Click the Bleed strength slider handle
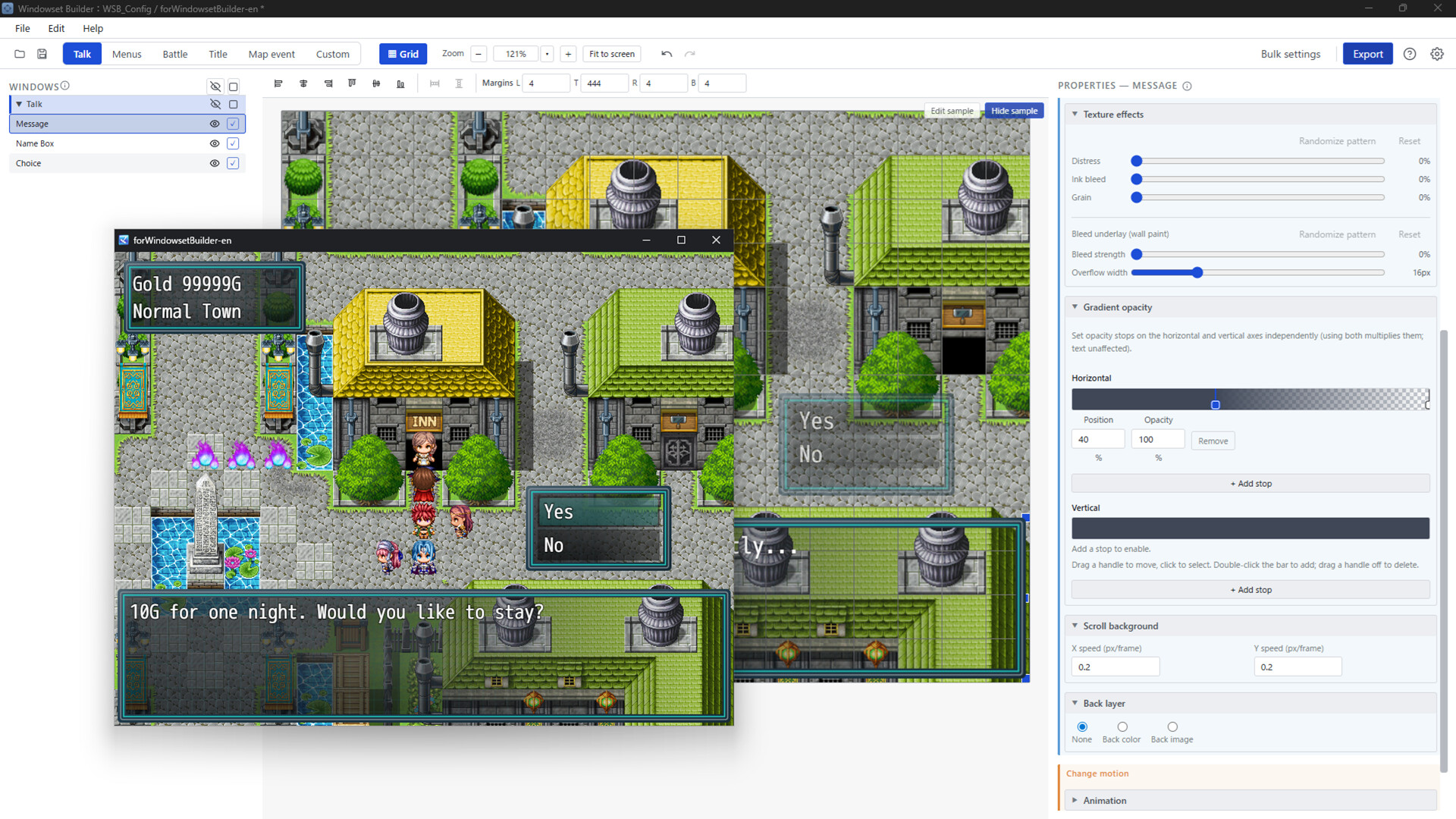The height and width of the screenshot is (819, 1456). tap(1136, 254)
